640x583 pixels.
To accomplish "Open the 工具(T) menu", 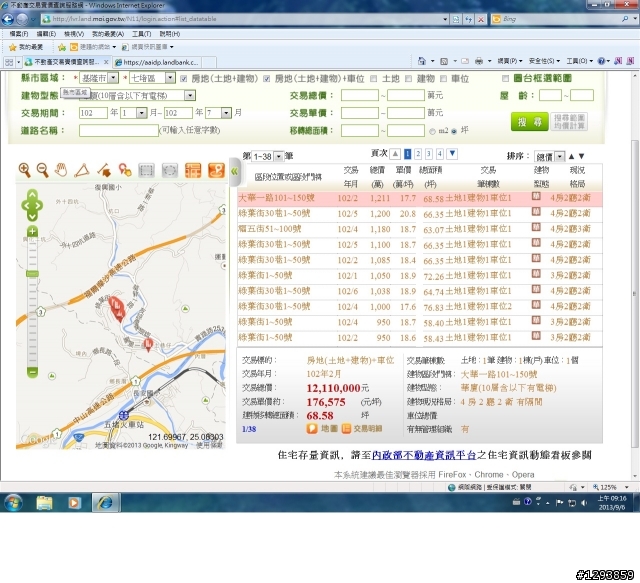I will click(x=141, y=34).
